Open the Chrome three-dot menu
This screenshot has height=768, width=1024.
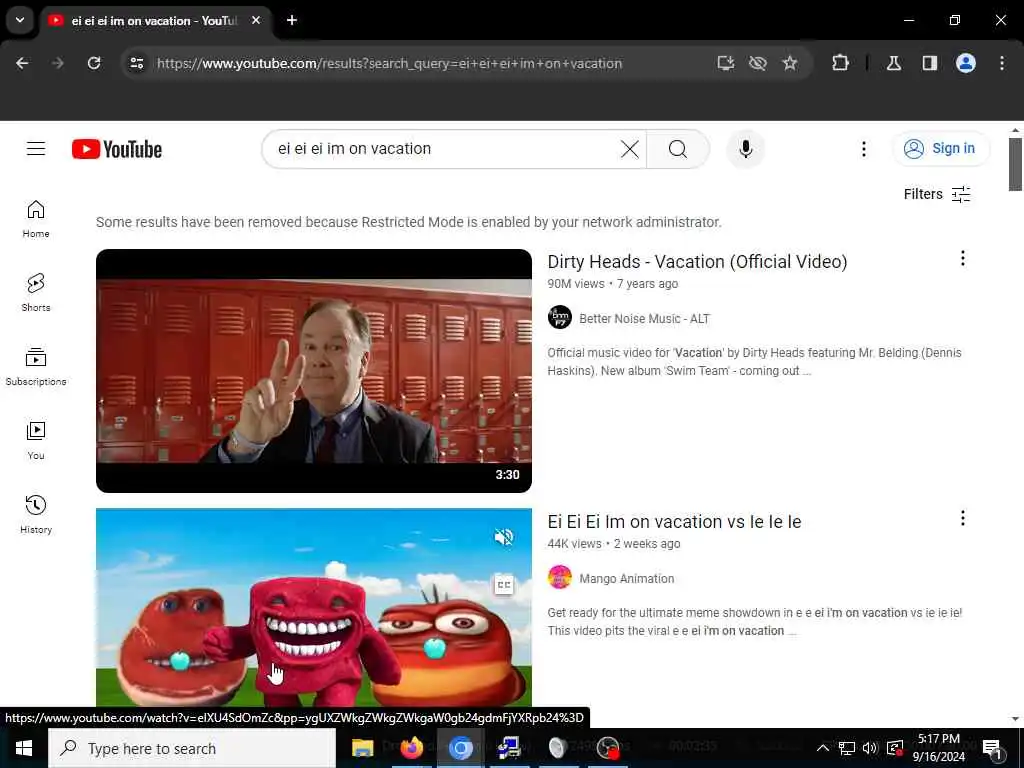point(1002,63)
